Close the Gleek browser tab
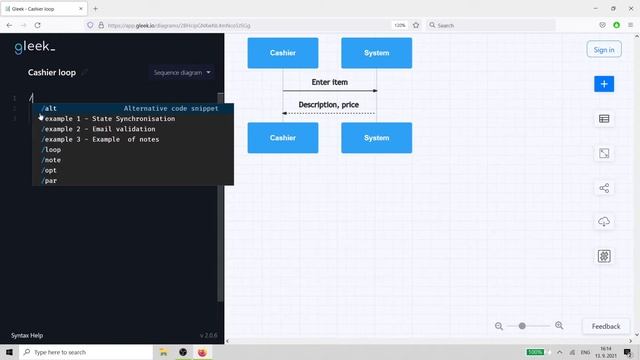Viewport: 640px width, 360px height. [80, 9]
